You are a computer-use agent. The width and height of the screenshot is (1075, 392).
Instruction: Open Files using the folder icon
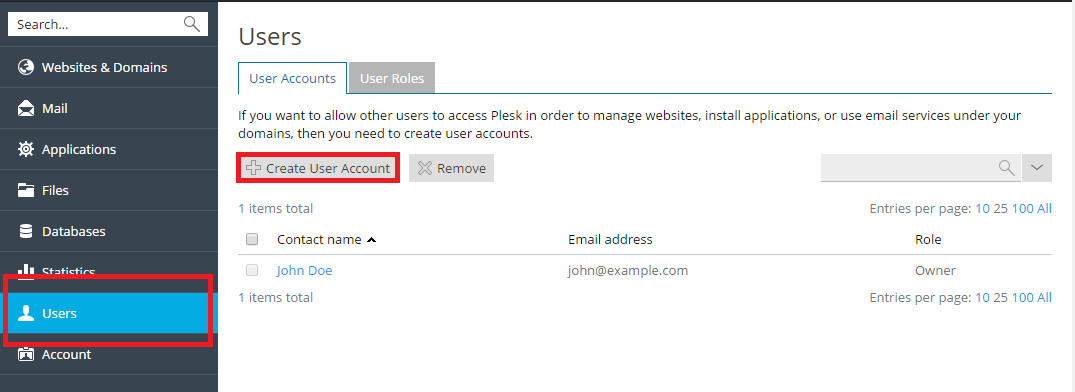click(26, 190)
